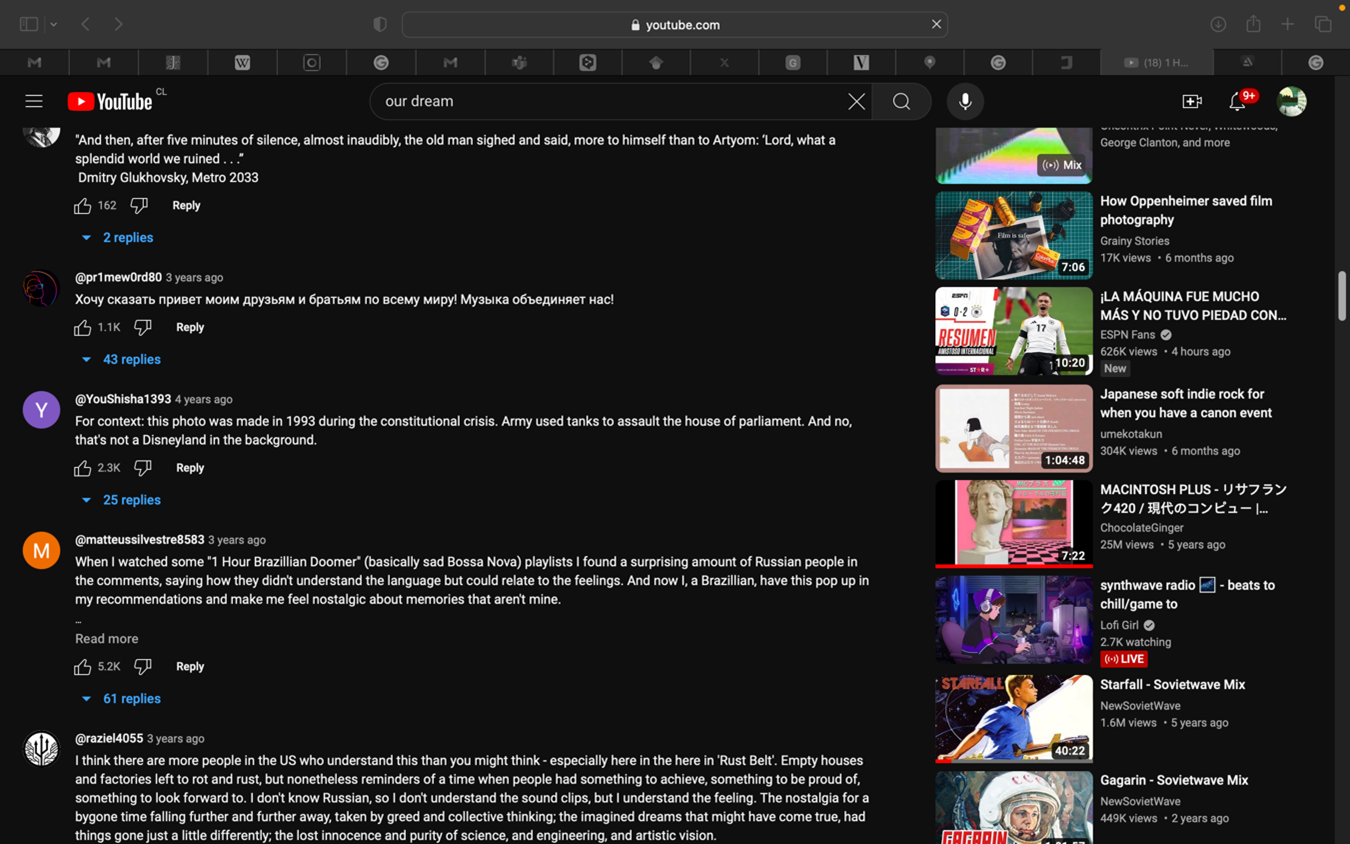This screenshot has width=1350, height=844.
Task: Dislike the comment by @pr1mew0rd80
Action: tap(143, 327)
